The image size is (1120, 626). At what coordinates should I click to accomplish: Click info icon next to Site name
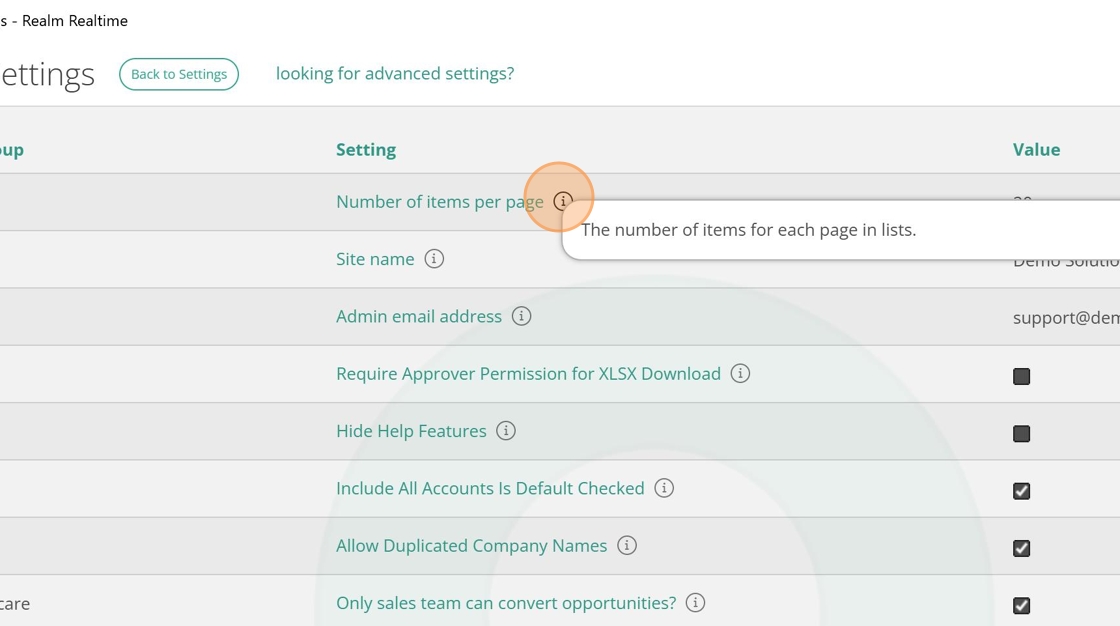tap(434, 259)
